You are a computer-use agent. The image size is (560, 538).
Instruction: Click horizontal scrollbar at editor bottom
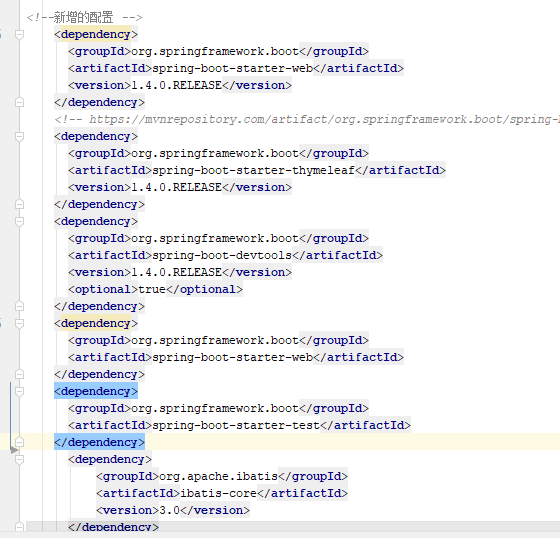click(x=293, y=526)
